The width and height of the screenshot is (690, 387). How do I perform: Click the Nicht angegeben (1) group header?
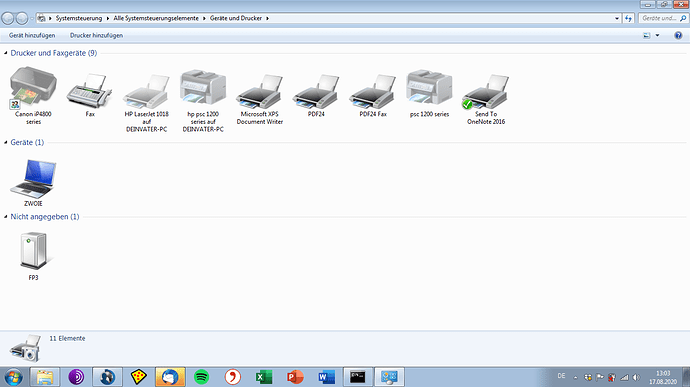[45, 217]
